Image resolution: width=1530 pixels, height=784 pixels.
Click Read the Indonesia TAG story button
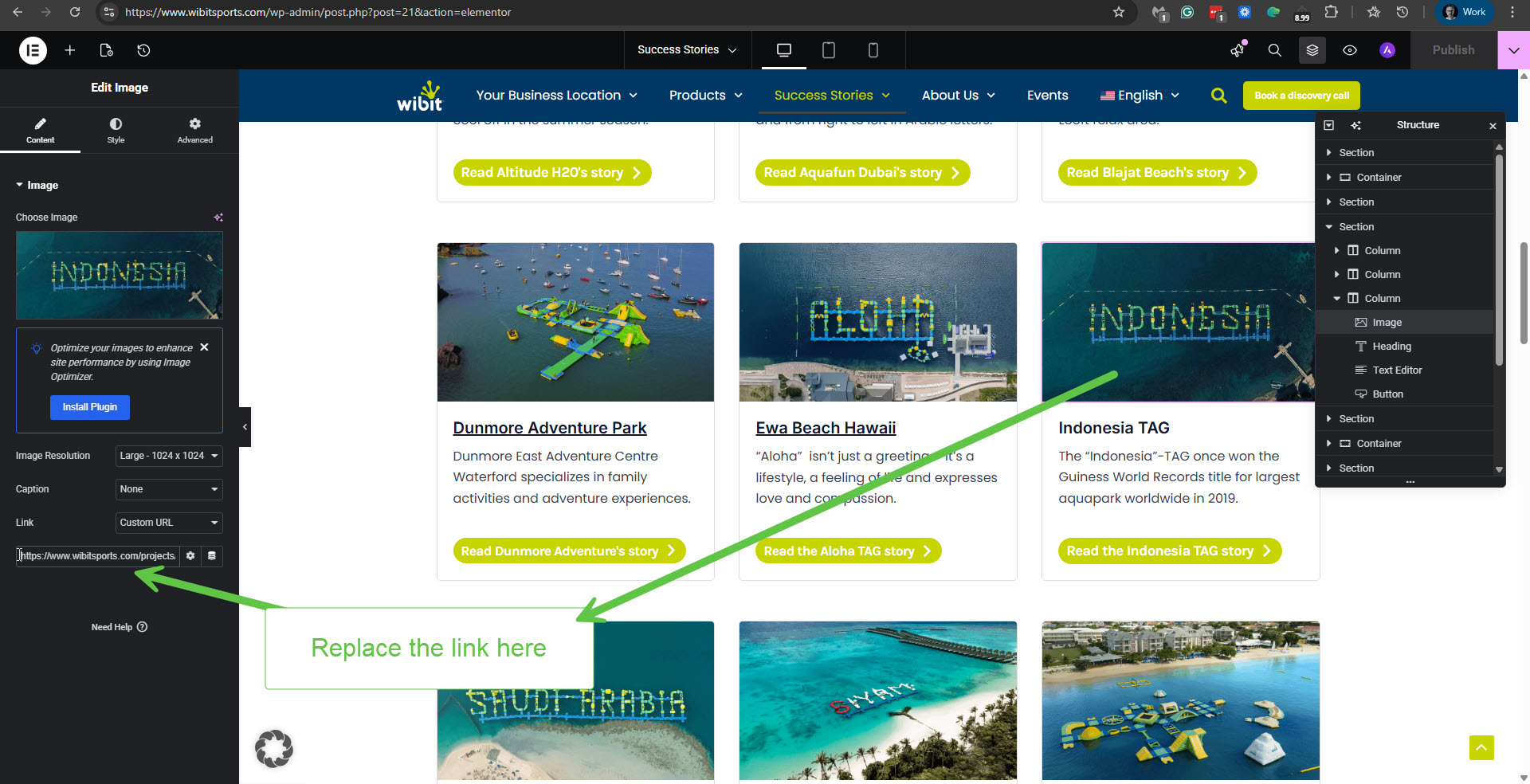1169,551
